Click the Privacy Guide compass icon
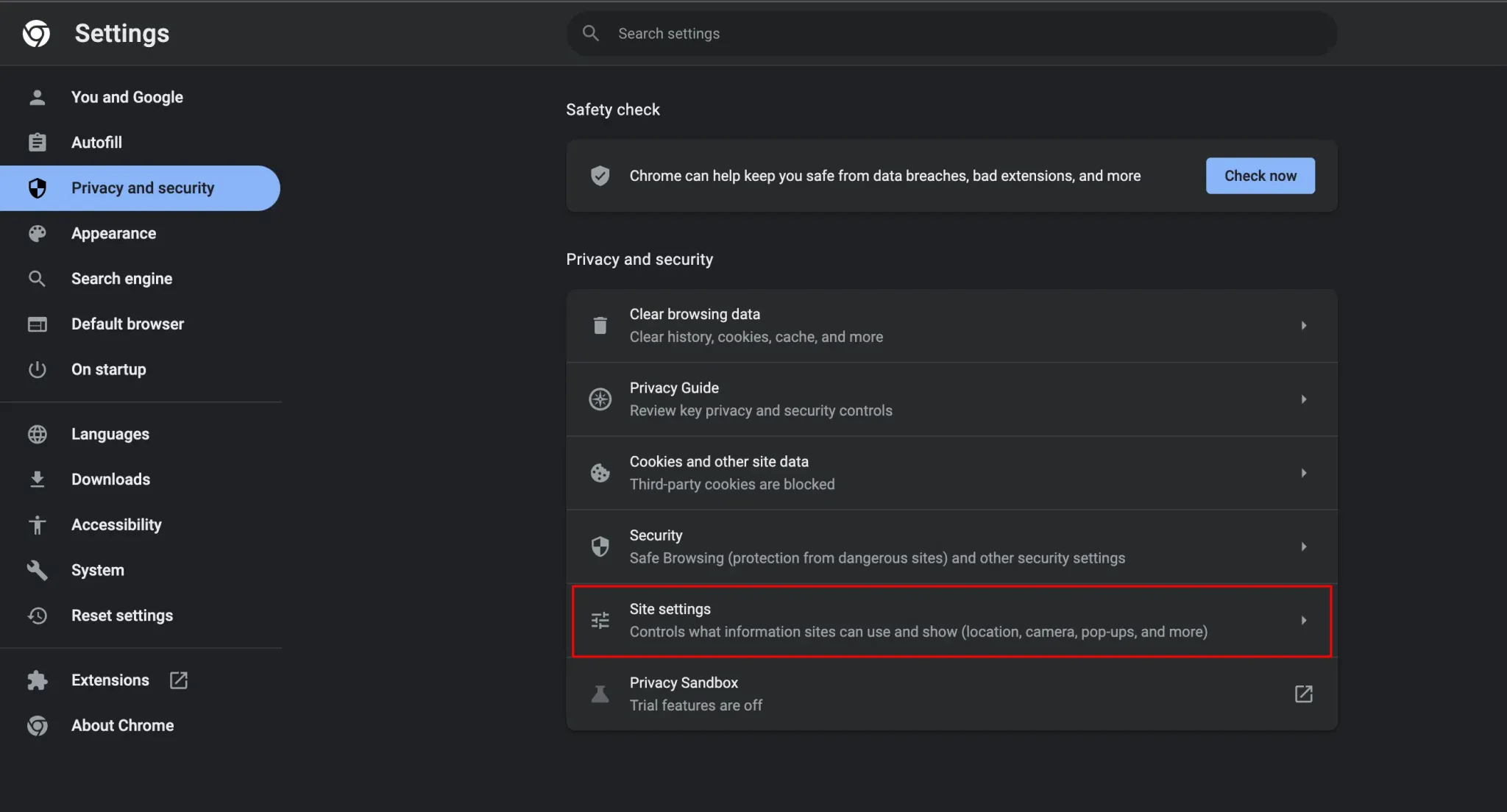The height and width of the screenshot is (812, 1507). pos(600,399)
